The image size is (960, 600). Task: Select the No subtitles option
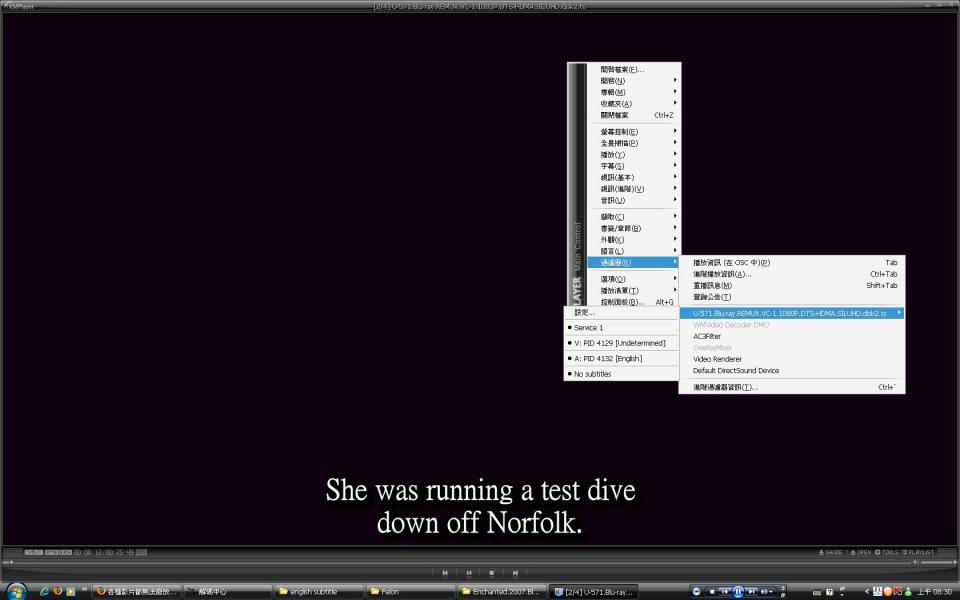pyautogui.click(x=621, y=373)
